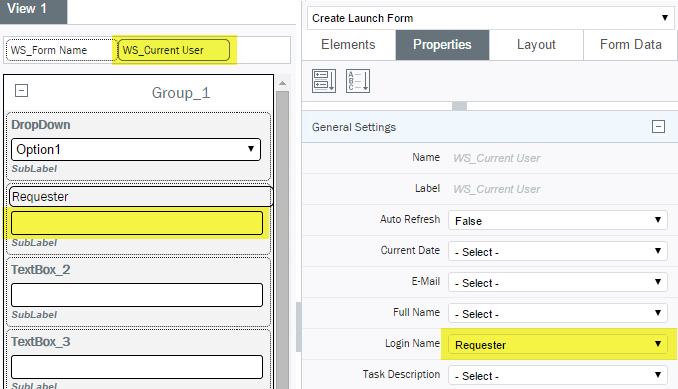Viewport: 678px width, 389px height.
Task: Switch to the Layout tab
Action: [536, 45]
